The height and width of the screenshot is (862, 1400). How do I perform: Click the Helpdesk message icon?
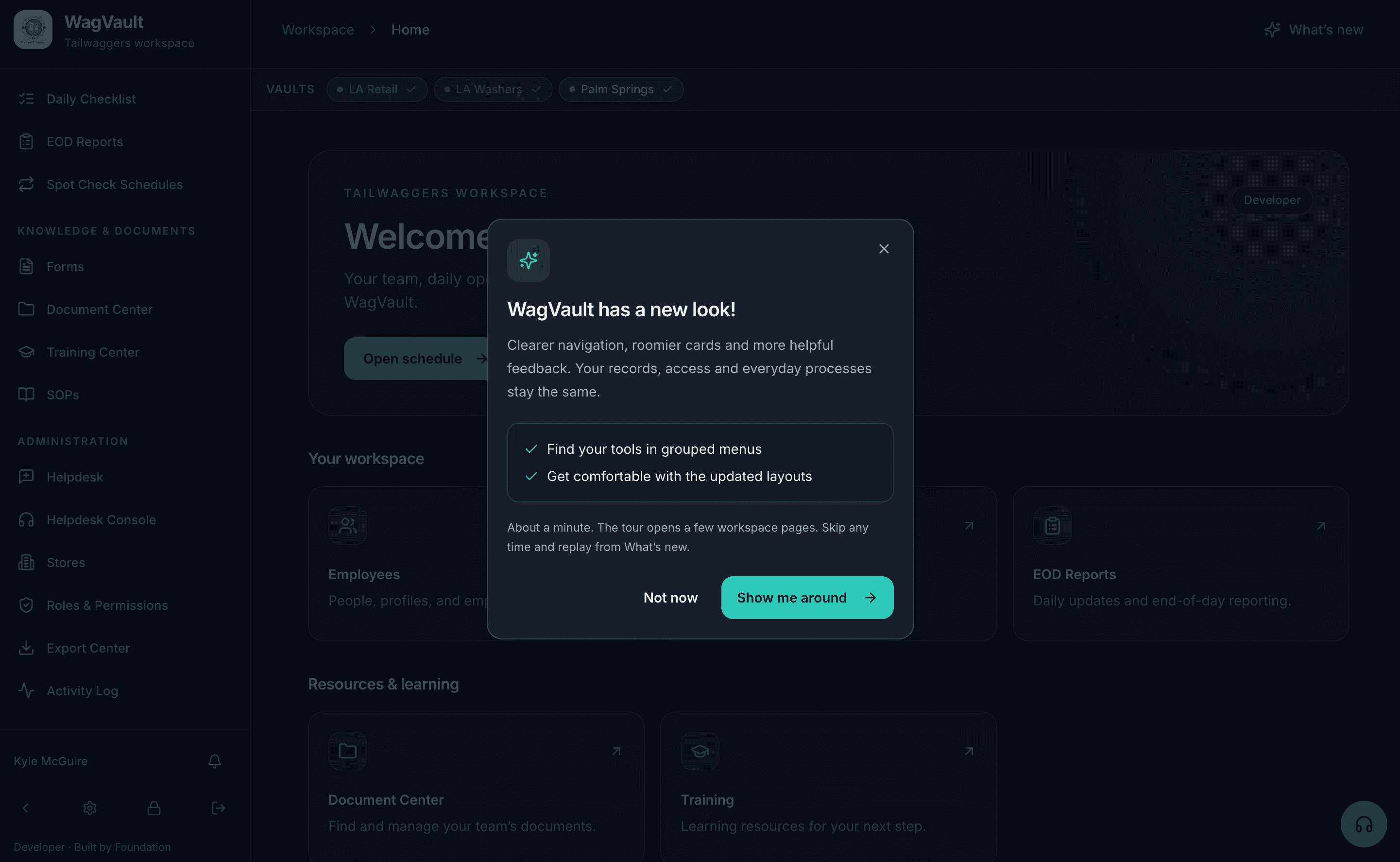click(x=26, y=477)
